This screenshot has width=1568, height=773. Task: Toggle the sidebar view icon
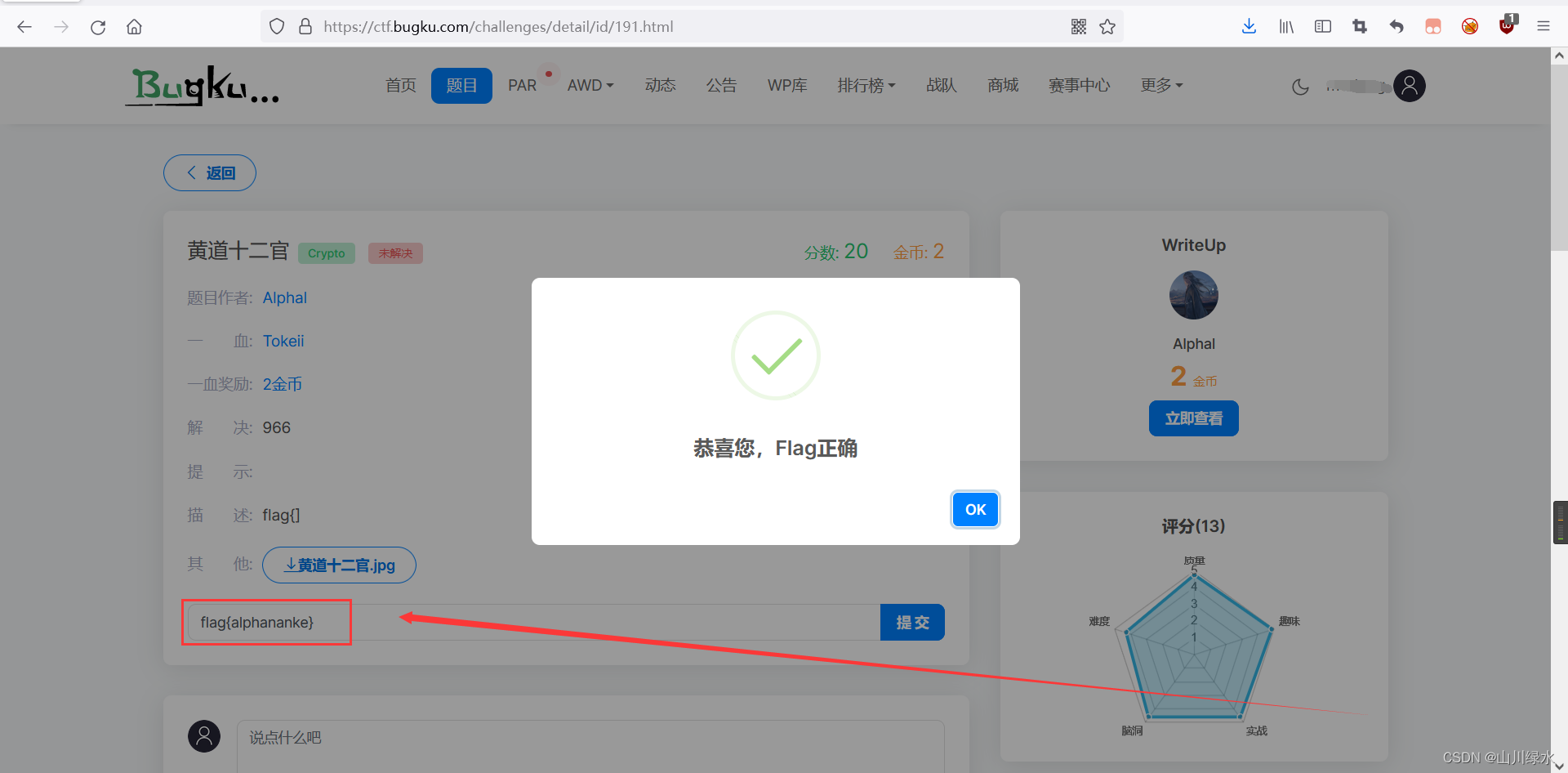pyautogui.click(x=1323, y=27)
